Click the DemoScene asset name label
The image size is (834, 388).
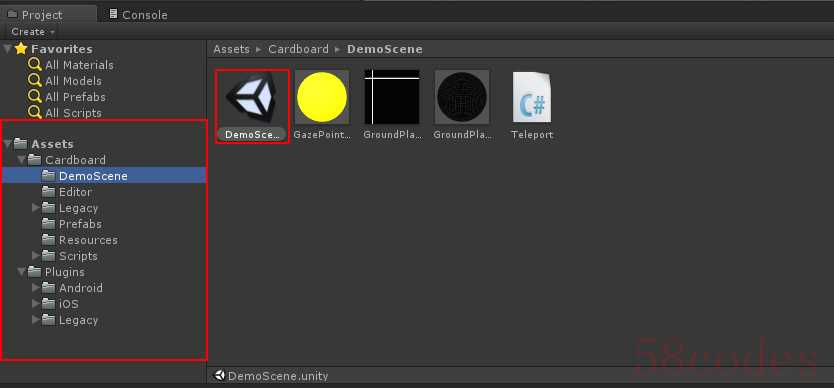[252, 135]
